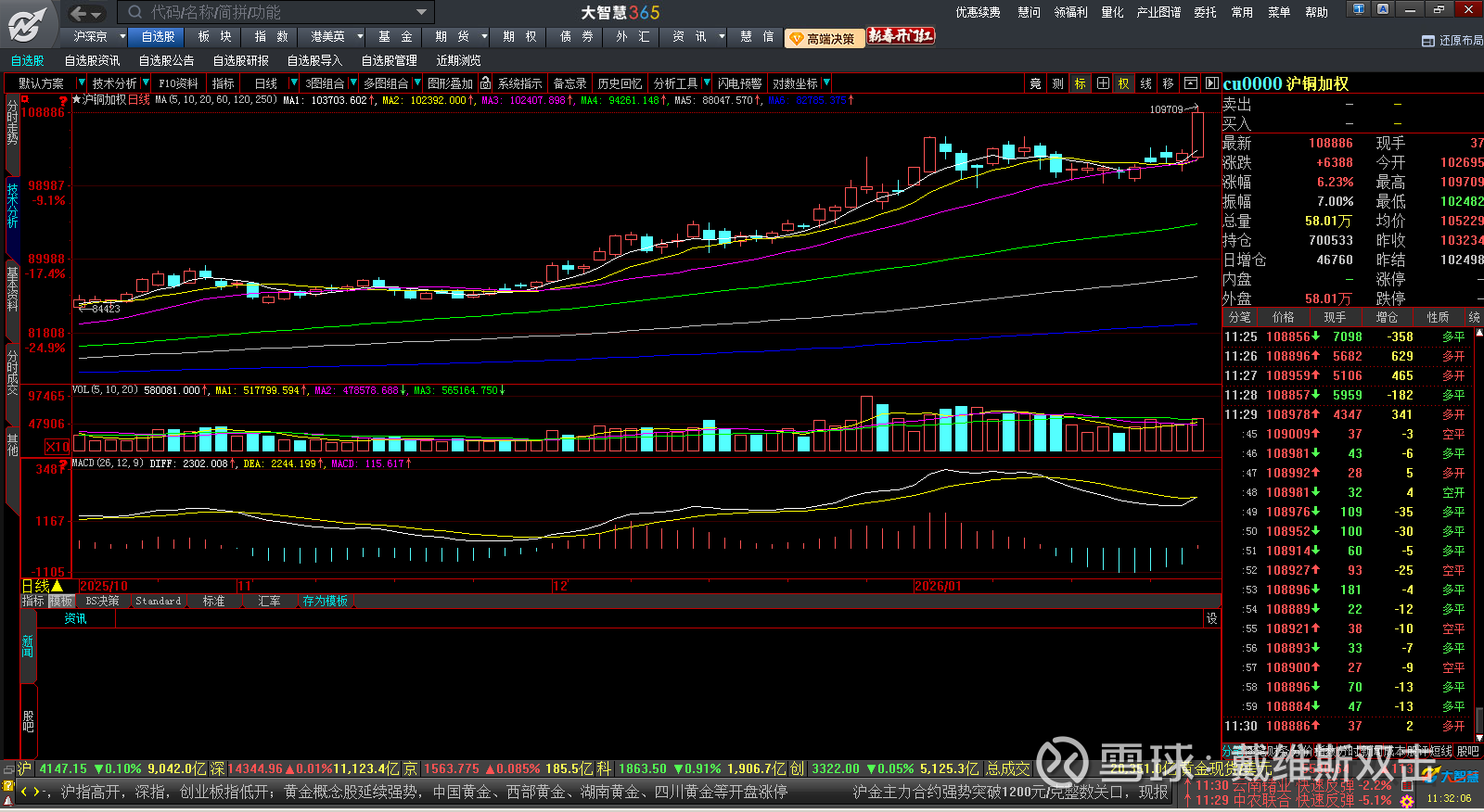
Task: Click the 大智慧 logo icon
Action: coord(28,23)
